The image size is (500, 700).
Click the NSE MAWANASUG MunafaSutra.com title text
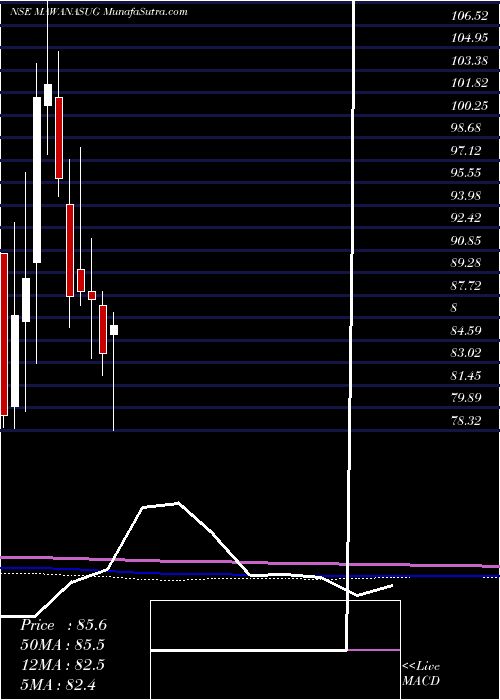pos(98,12)
